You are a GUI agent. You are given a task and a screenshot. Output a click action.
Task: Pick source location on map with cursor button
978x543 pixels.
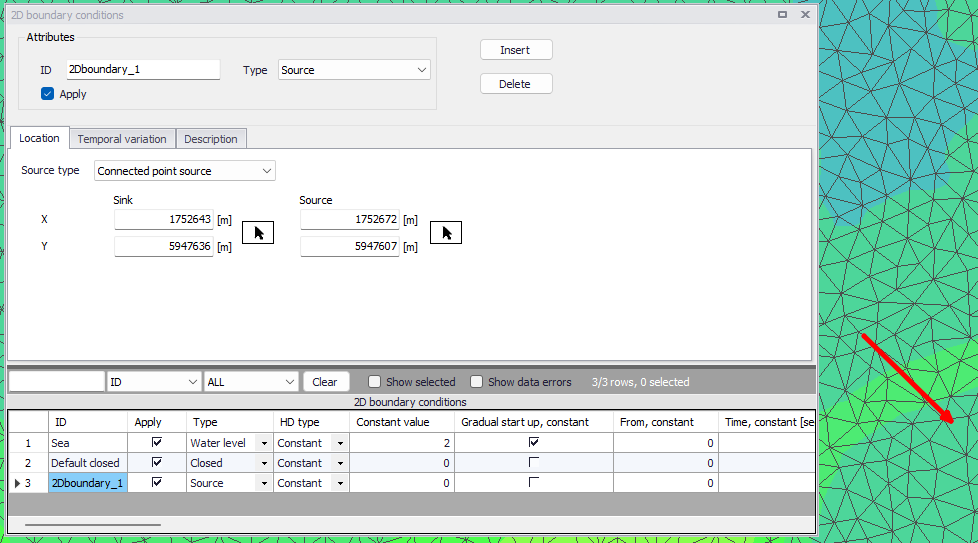pos(446,233)
